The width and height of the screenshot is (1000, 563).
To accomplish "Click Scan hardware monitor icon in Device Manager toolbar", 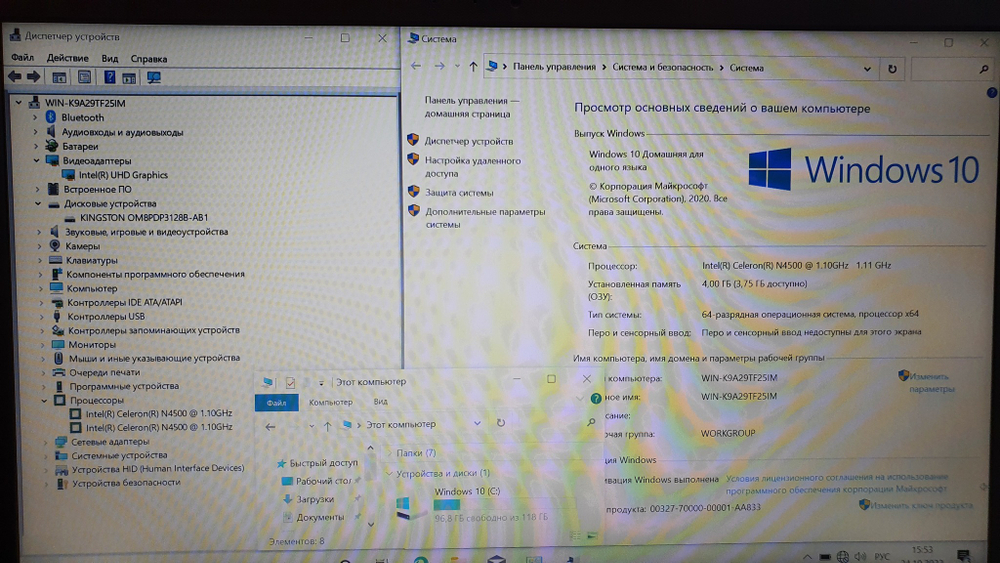I will pyautogui.click(x=154, y=78).
